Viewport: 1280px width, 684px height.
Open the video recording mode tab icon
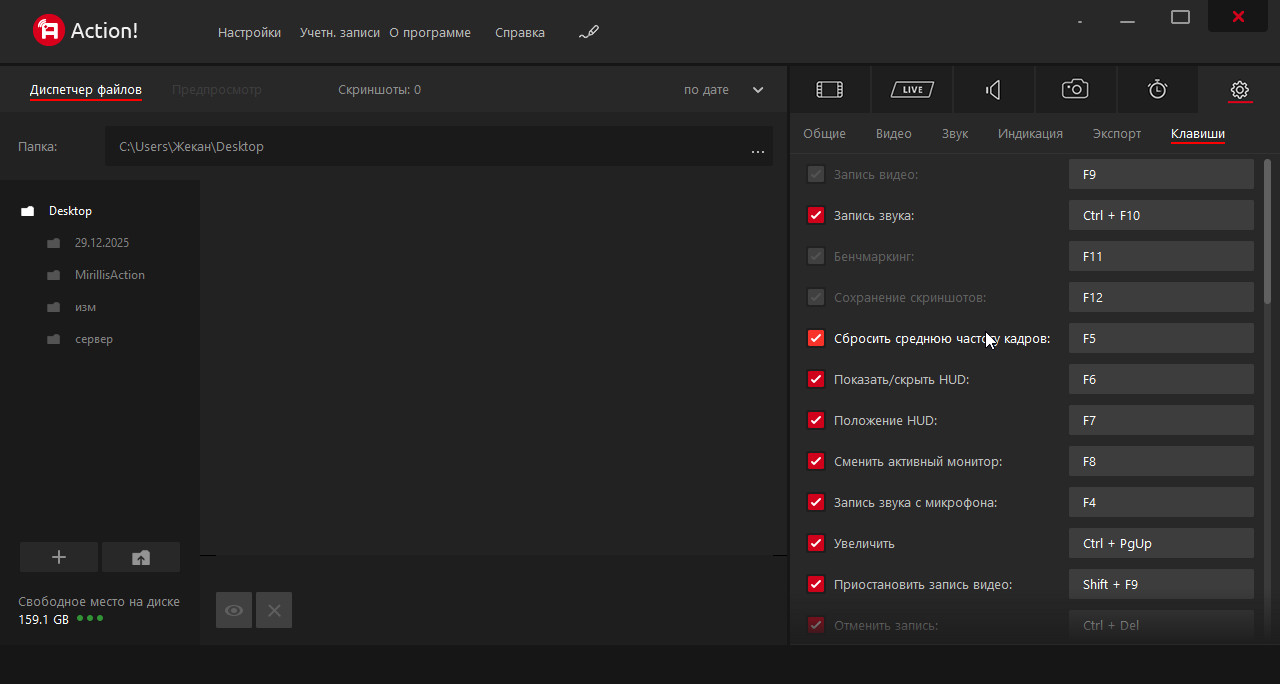click(x=829, y=90)
